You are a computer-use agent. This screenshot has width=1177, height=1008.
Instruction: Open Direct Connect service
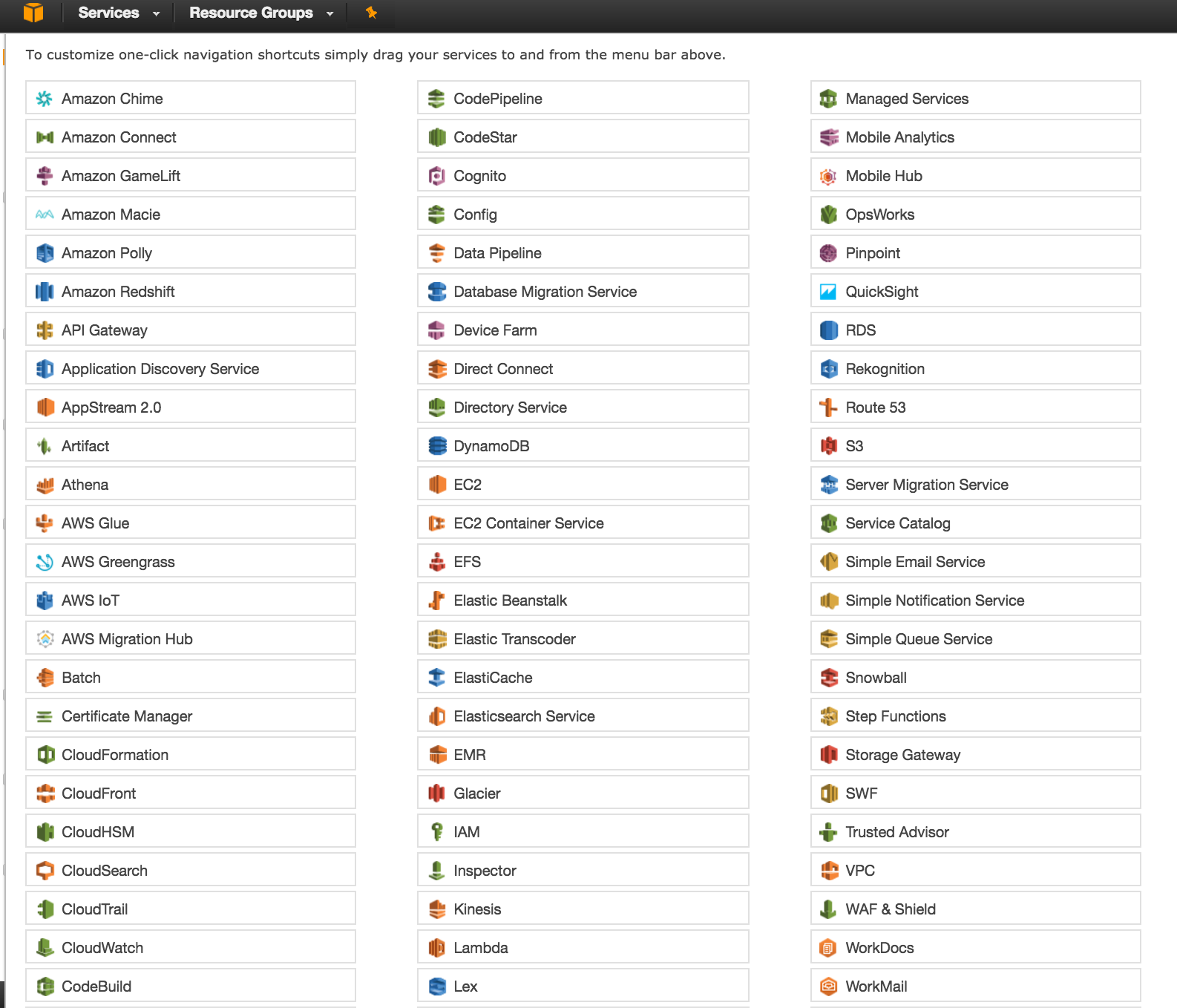coord(583,367)
